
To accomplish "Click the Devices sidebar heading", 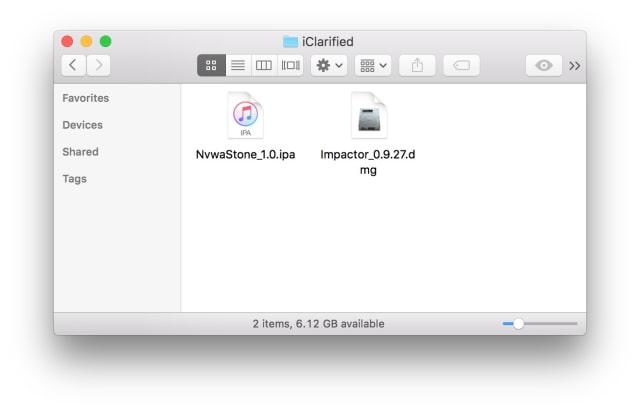I will [82, 125].
